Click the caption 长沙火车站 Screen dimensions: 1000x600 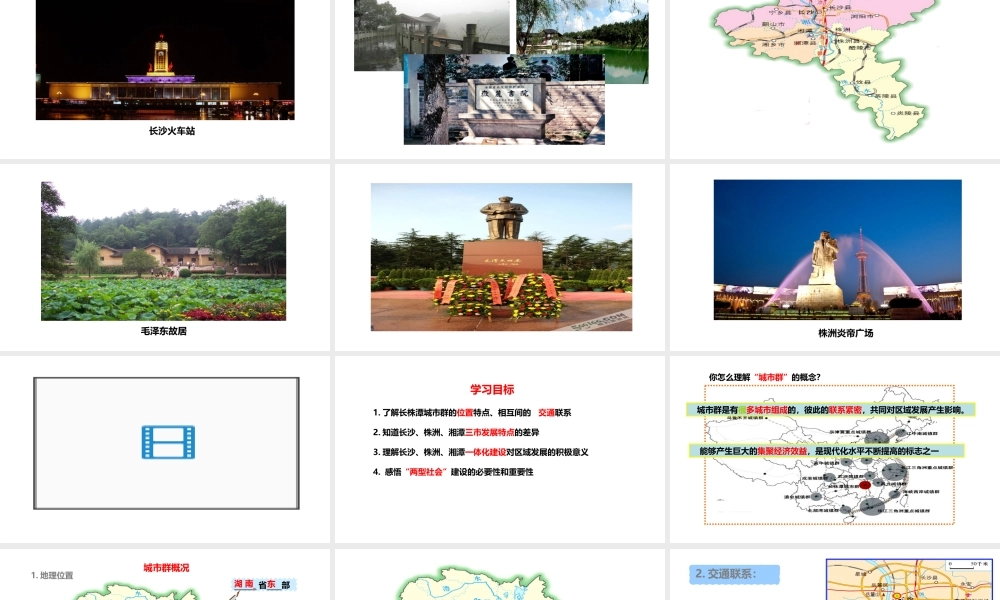(172, 131)
